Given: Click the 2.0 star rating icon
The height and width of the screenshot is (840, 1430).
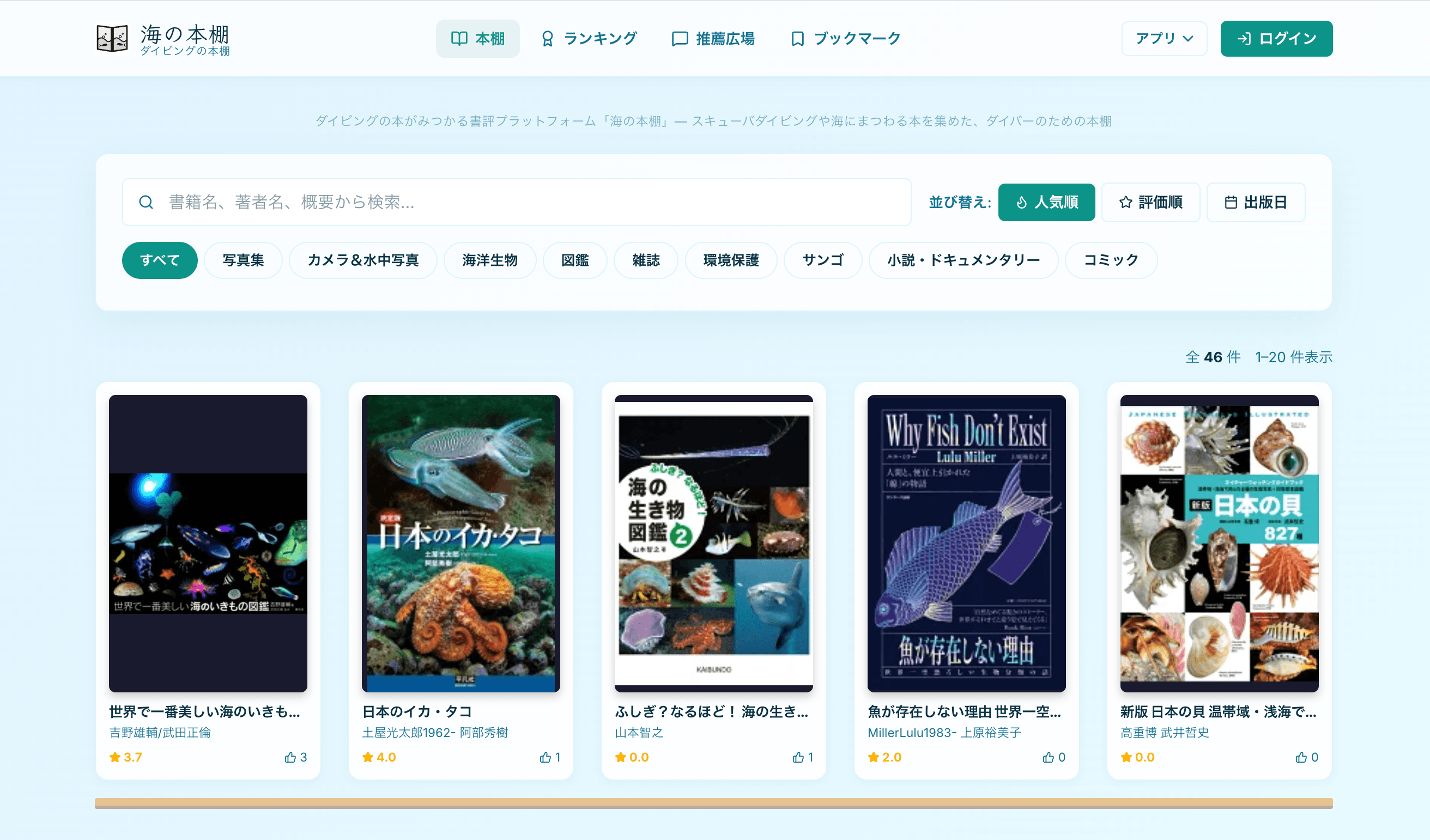Looking at the screenshot, I should 874,757.
